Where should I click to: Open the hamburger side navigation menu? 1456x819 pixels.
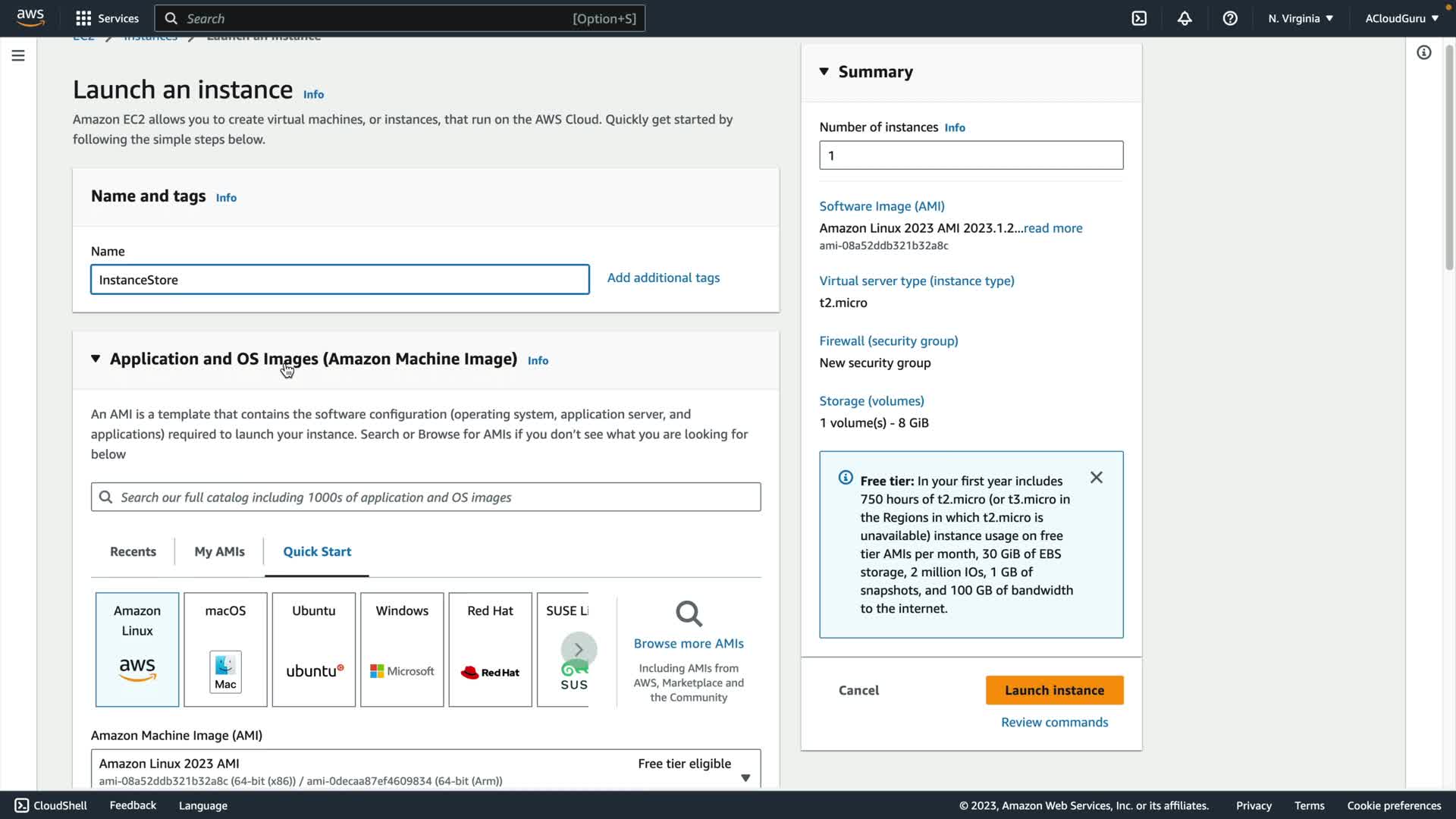pyautogui.click(x=18, y=55)
